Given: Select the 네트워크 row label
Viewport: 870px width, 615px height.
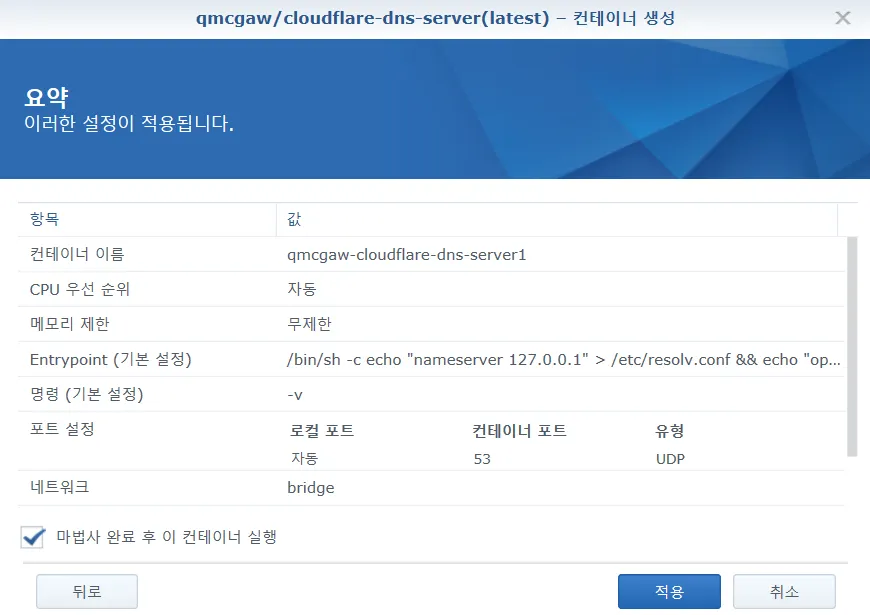Looking at the screenshot, I should pyautogui.click(x=59, y=487).
